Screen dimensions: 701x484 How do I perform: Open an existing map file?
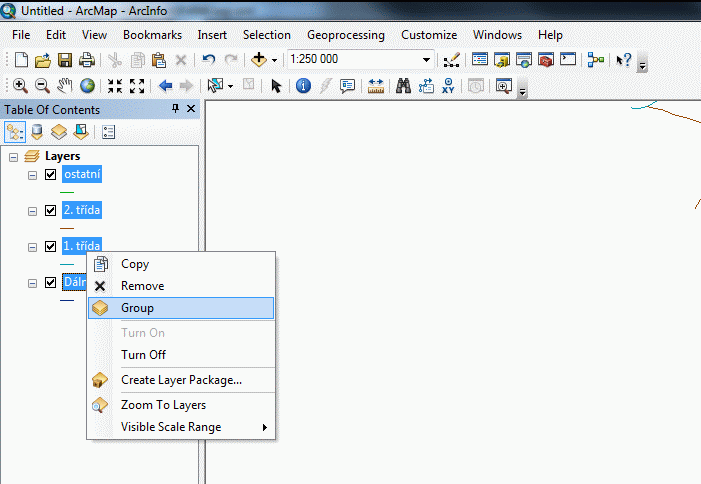(x=43, y=60)
